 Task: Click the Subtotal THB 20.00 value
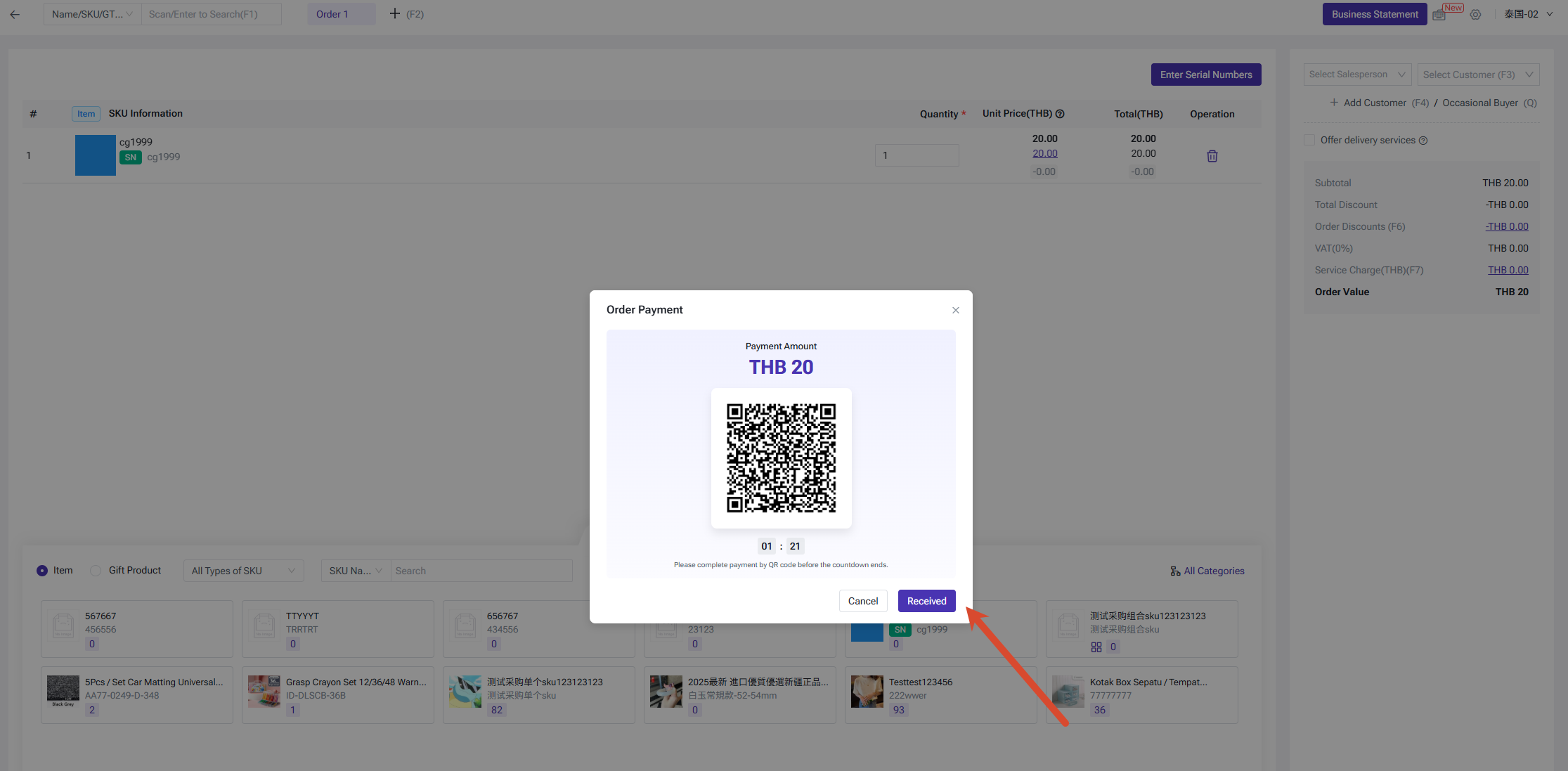click(x=1505, y=183)
